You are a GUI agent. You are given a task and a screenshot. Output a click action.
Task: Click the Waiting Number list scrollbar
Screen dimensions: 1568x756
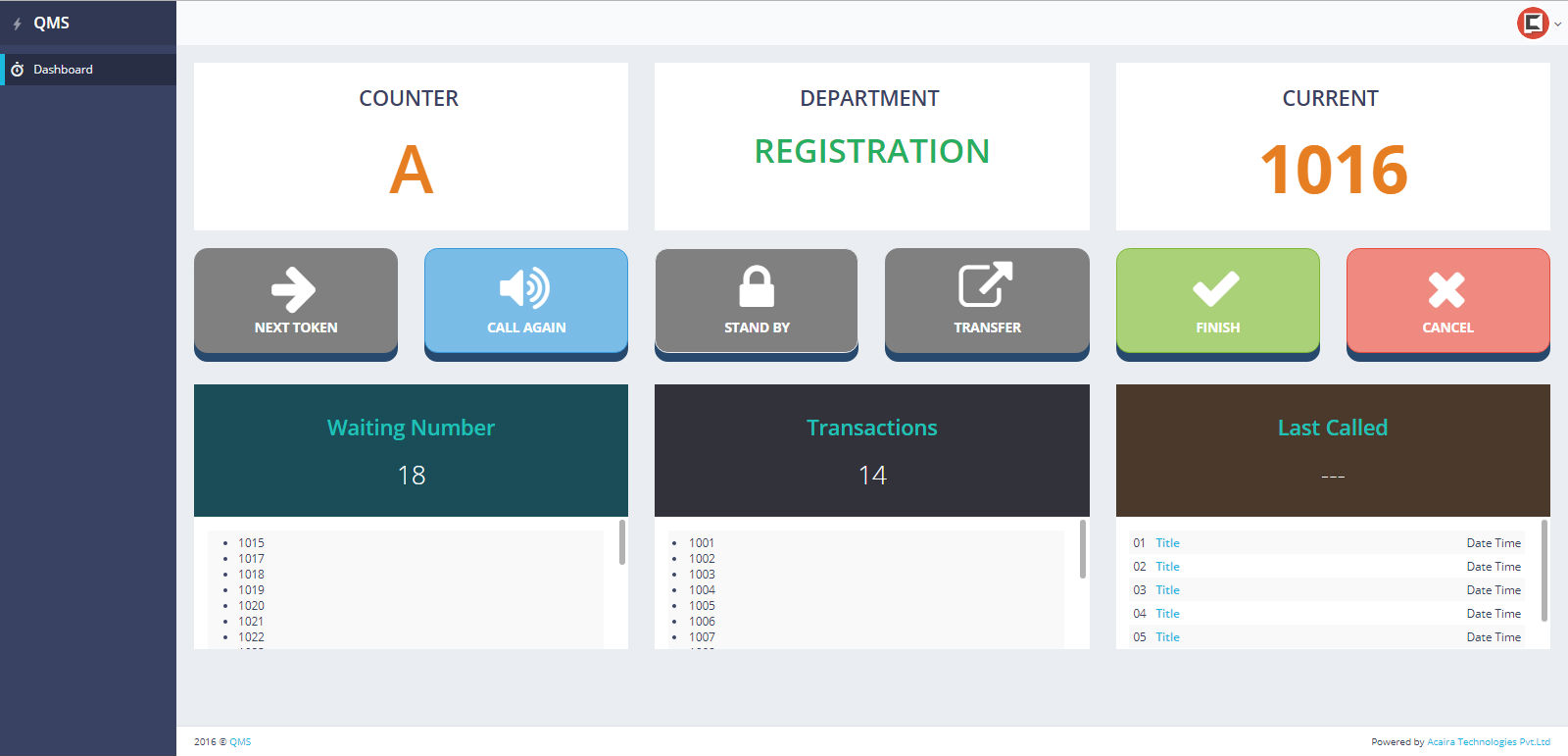coord(622,542)
